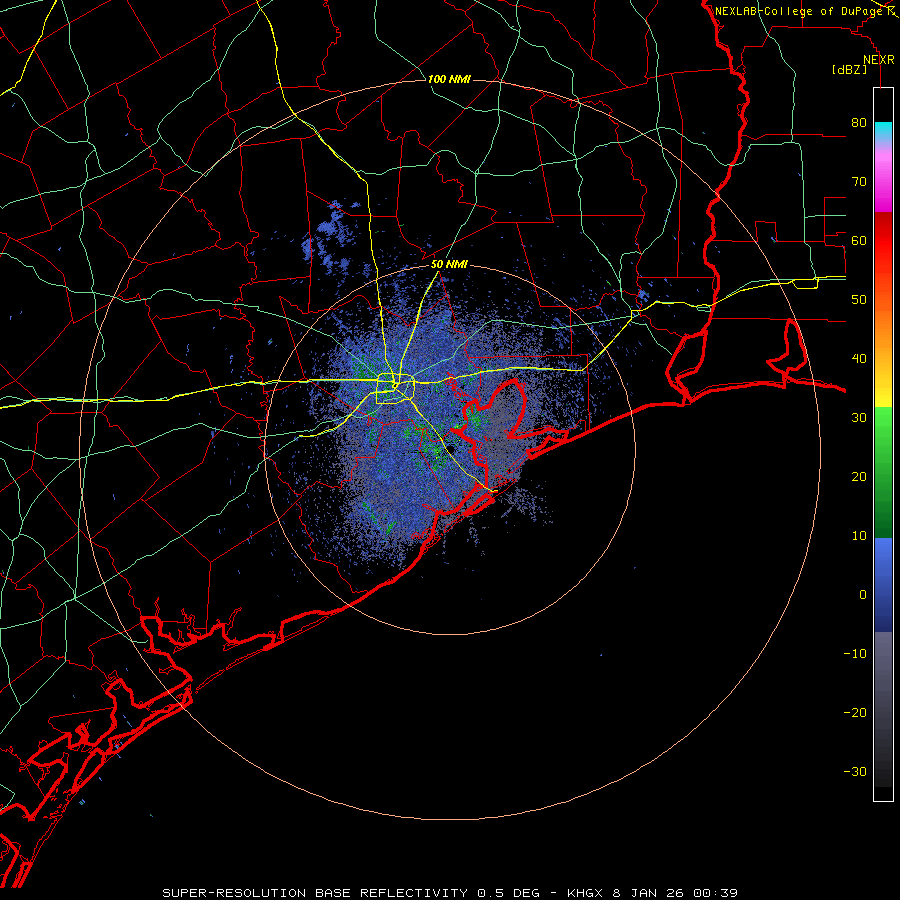Click the green segment of the reflectivity color bar
This screenshot has width=900, height=900.
[x=883, y=472]
